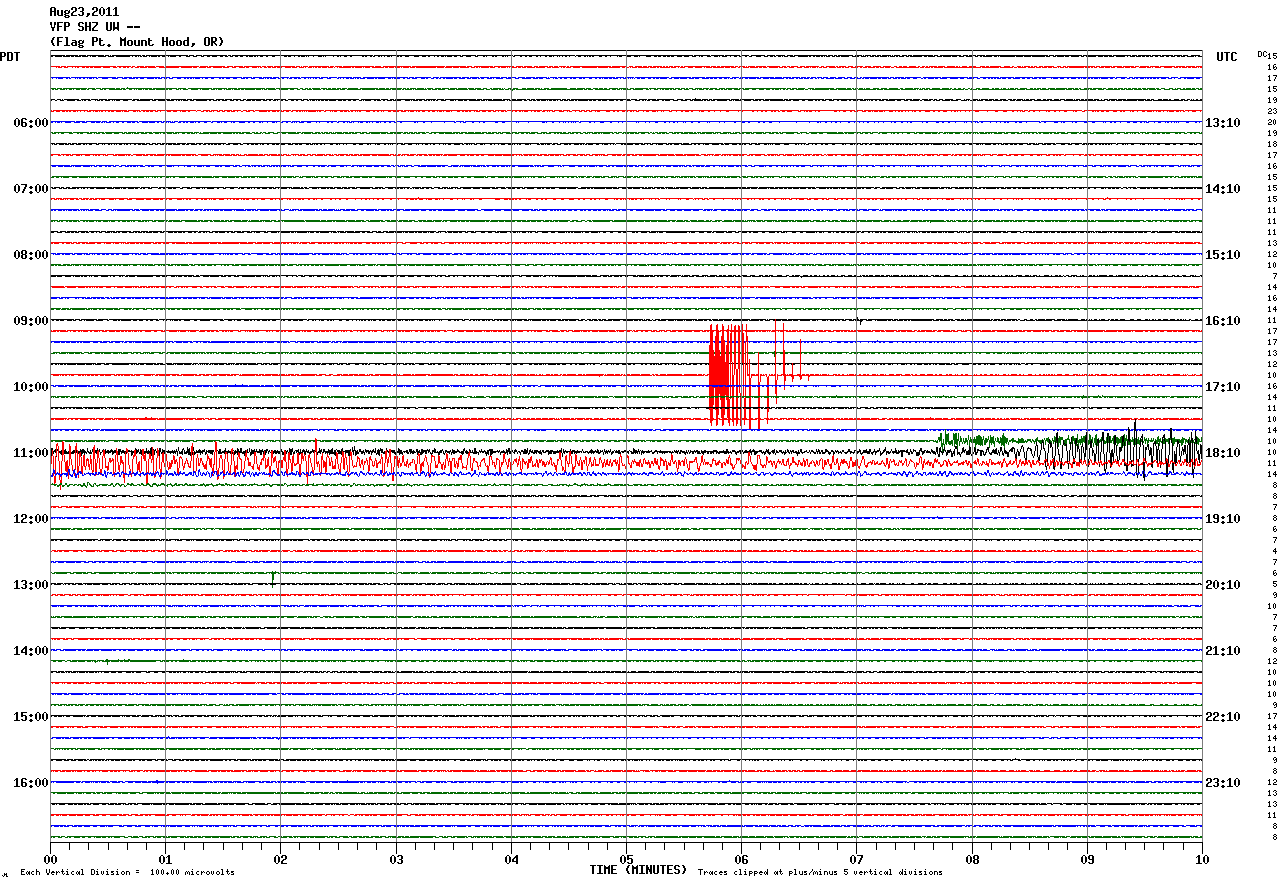1282x886 pixels.
Task: Click the green spike on the 13:00 trace
Action: coord(273,577)
